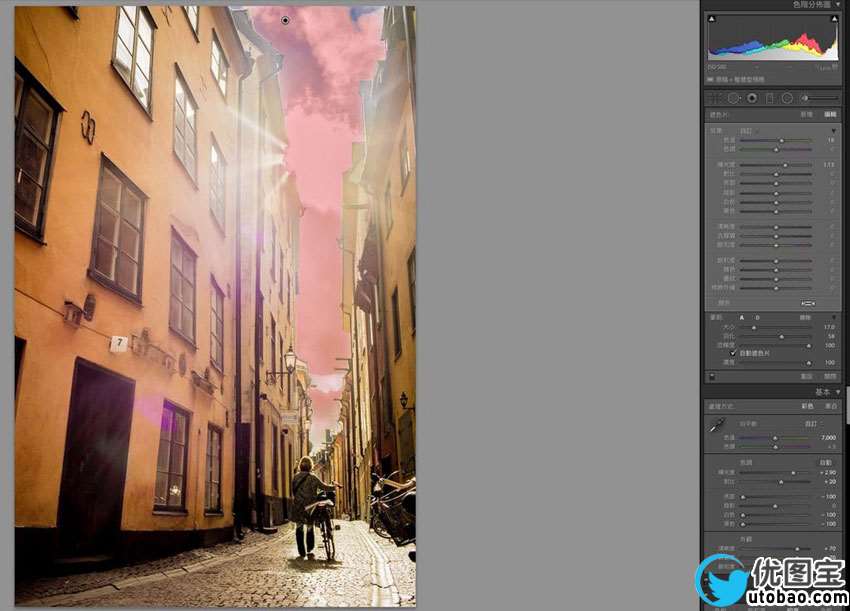Toggle shadow clipping triangle in histogram
The width and height of the screenshot is (850, 611).
coord(712,19)
